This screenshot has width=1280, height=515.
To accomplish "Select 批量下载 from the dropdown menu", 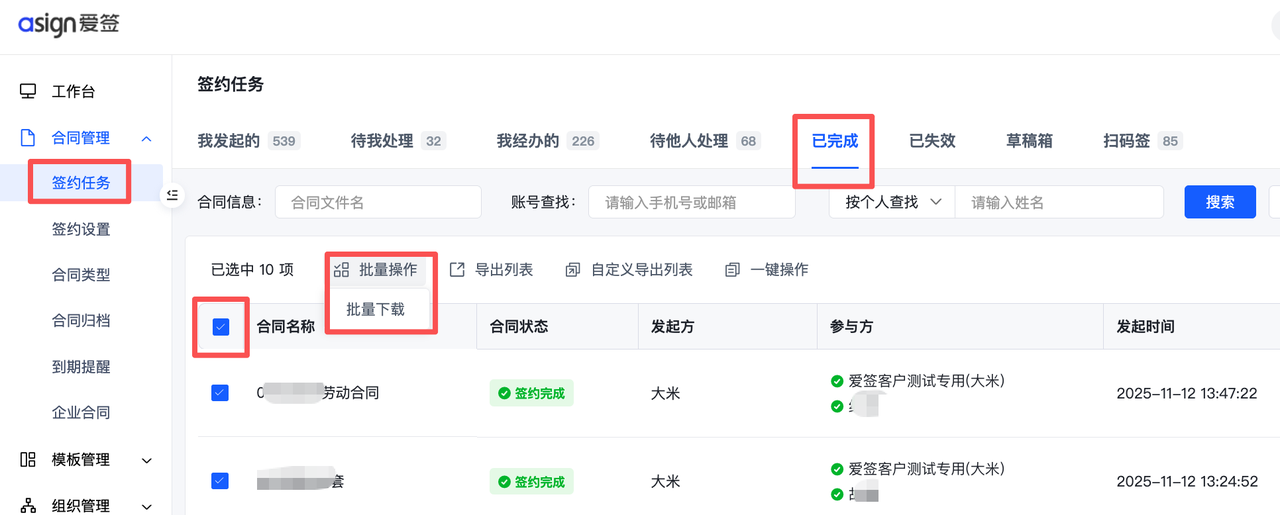I will (376, 310).
